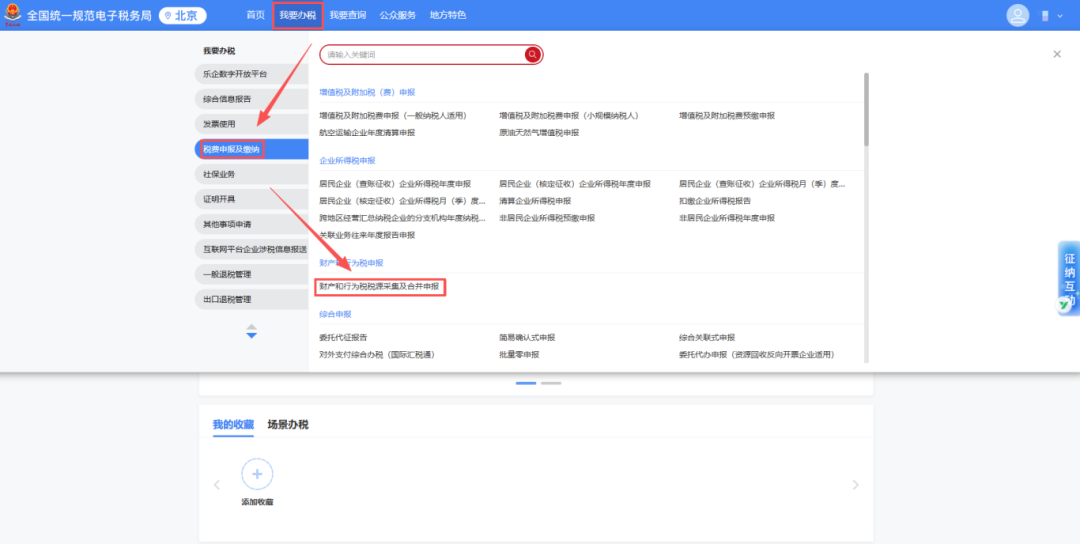
Task: Click the red magnifier search icon
Action: (x=533, y=54)
